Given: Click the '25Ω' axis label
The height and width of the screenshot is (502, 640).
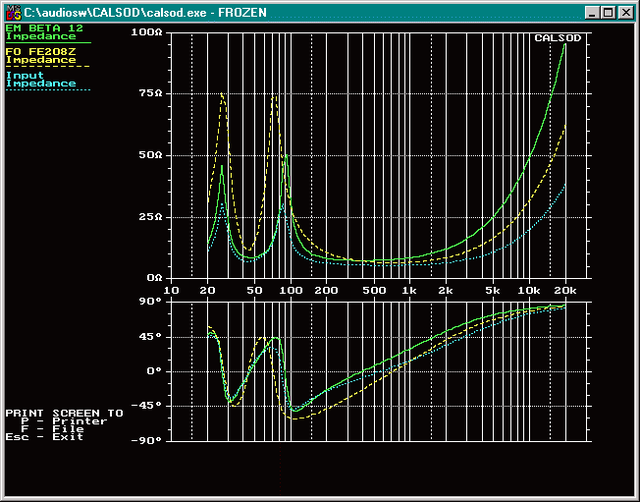Looking at the screenshot, I should [150, 217].
